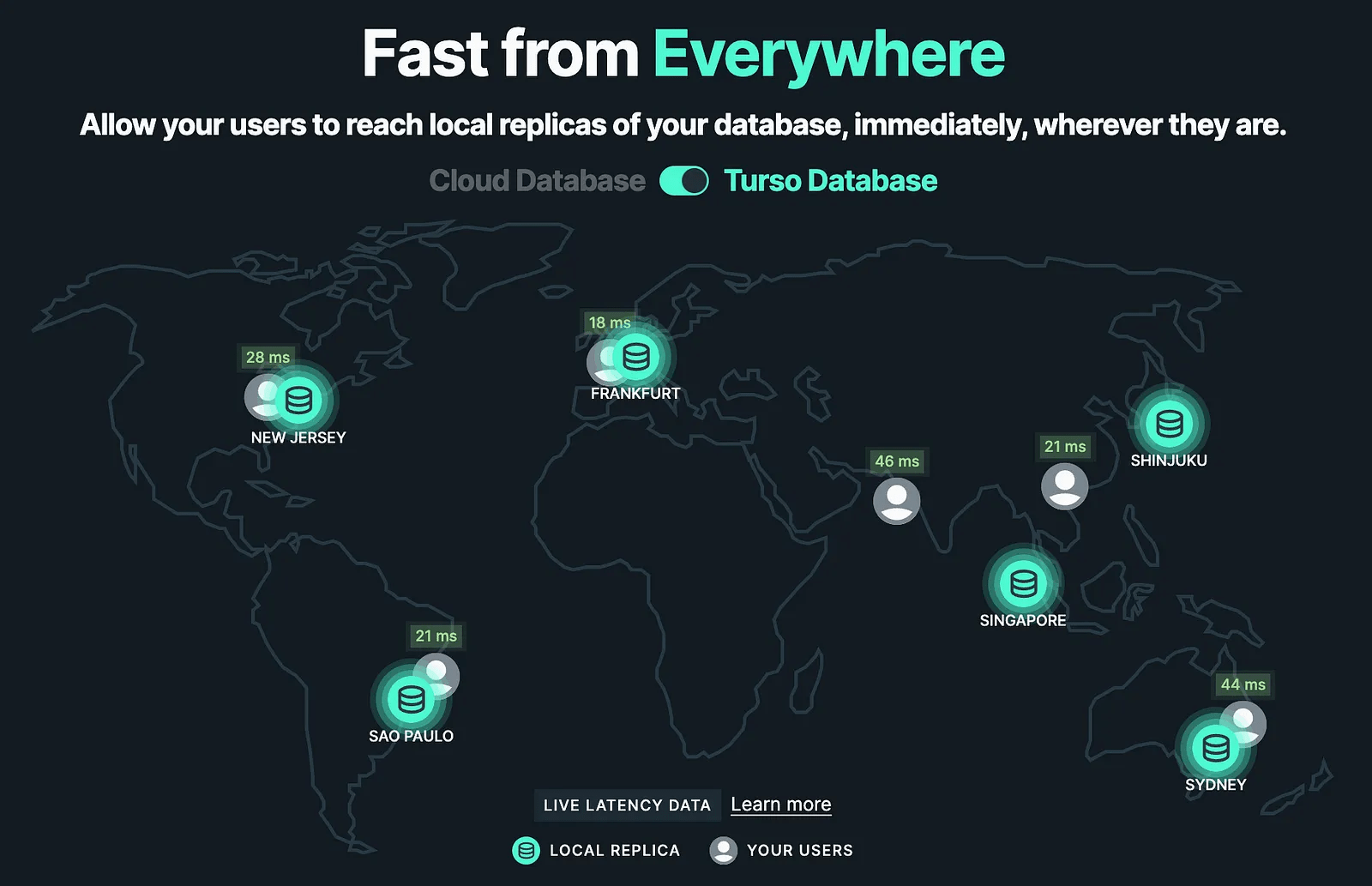
Task: Click the Sydney local replica icon
Action: click(1215, 748)
